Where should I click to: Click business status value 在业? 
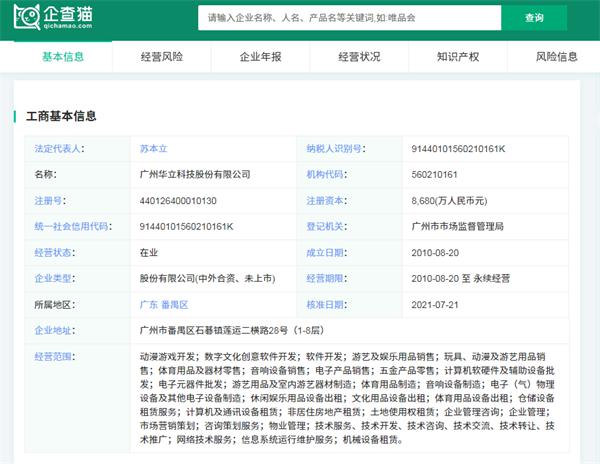[149, 252]
